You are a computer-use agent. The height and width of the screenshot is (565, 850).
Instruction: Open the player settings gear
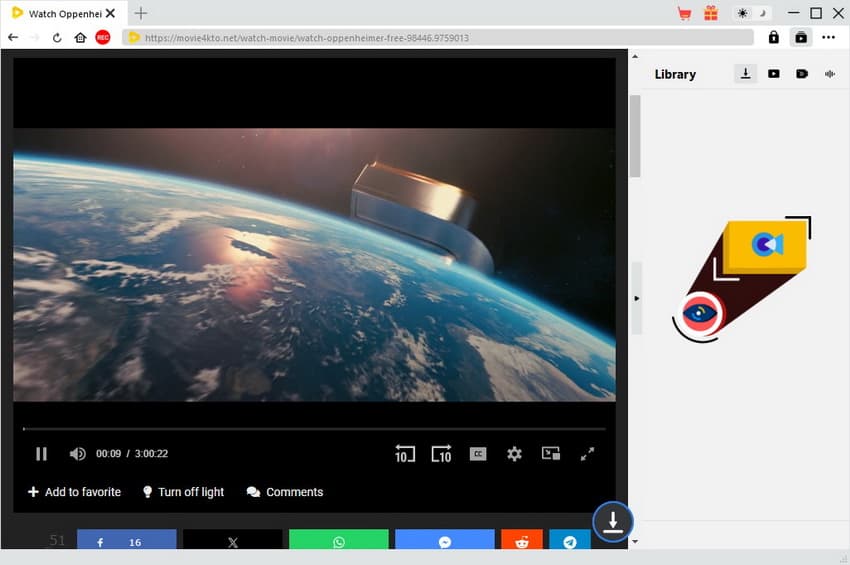514,454
